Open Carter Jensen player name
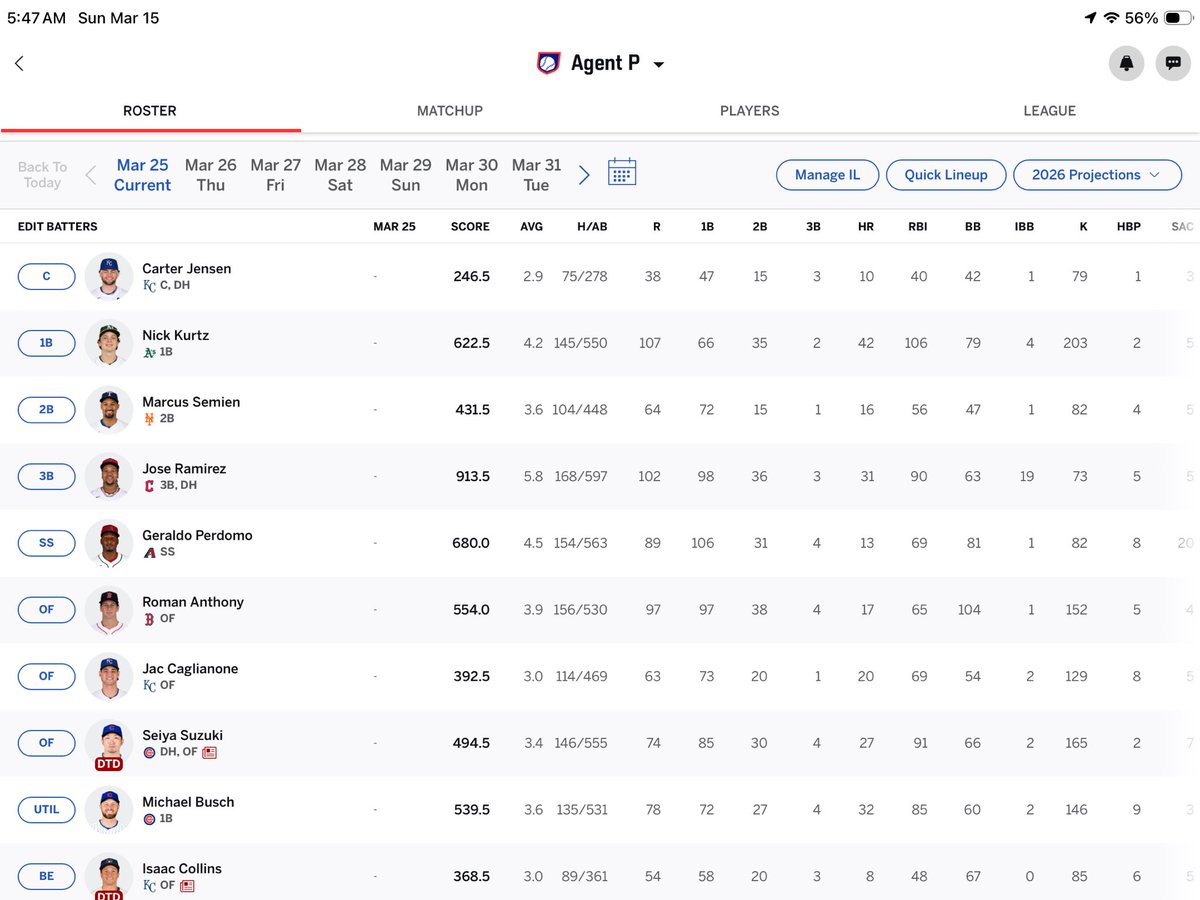Screen dimensions: 1200x900 click(187, 268)
